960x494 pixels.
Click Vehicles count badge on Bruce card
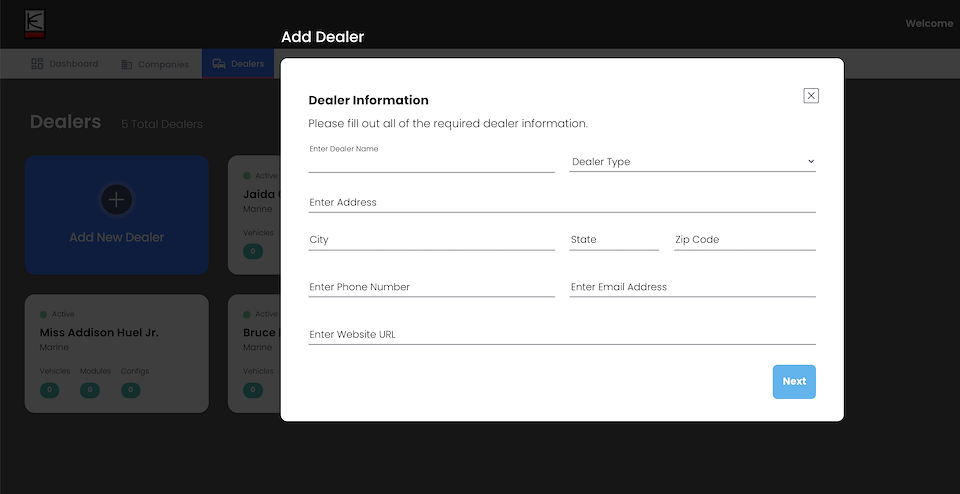(253, 389)
